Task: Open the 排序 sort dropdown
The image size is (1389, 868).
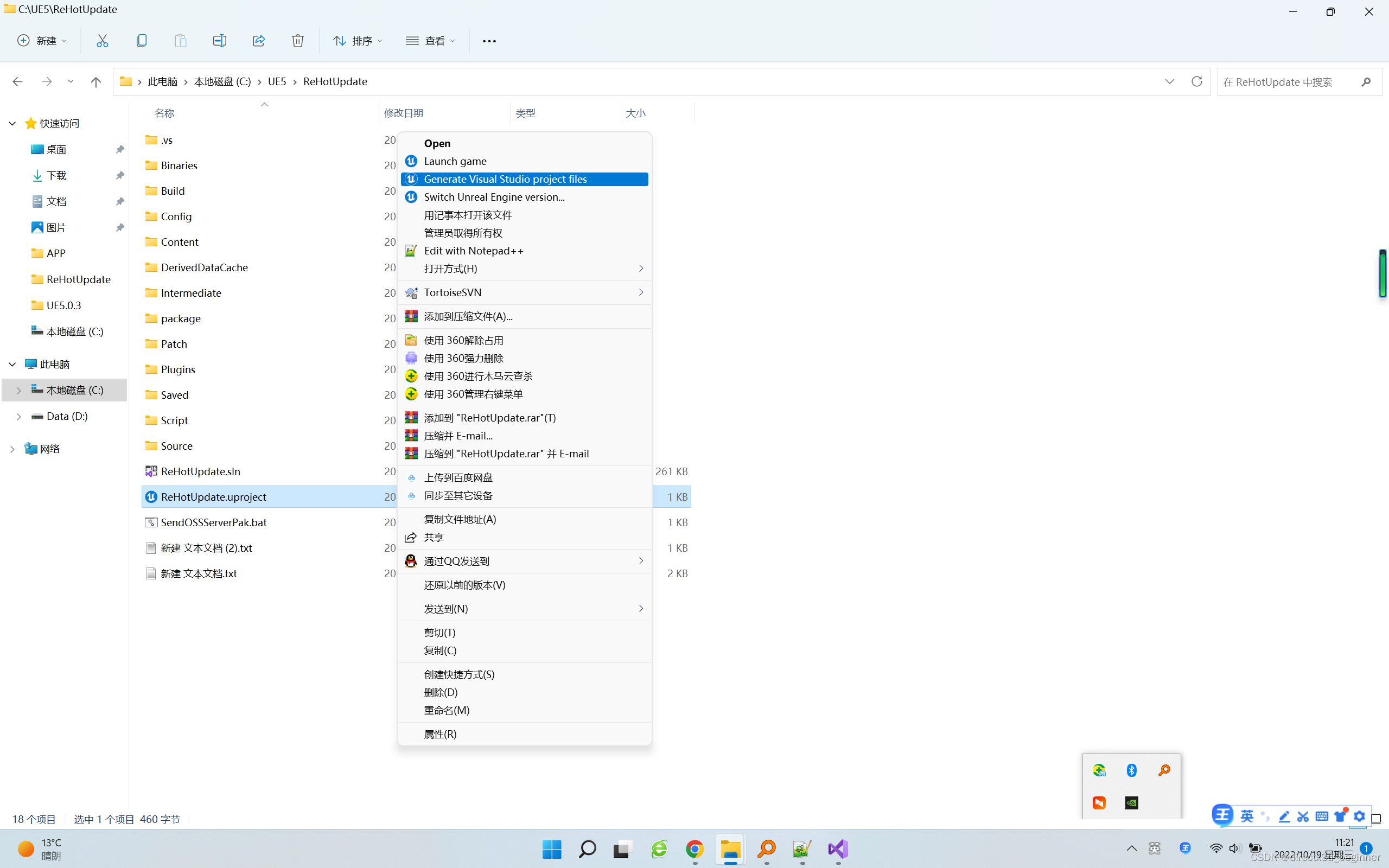Action: [x=358, y=41]
